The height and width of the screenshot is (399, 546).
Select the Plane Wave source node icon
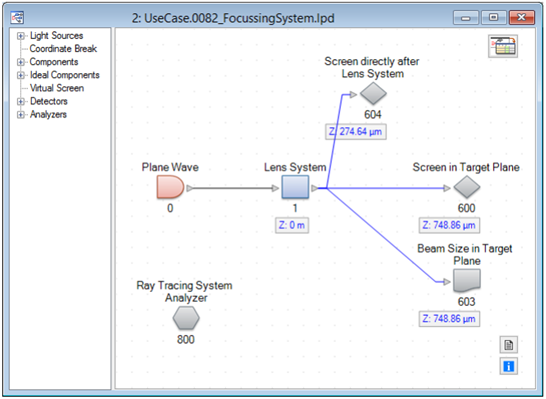170,187
